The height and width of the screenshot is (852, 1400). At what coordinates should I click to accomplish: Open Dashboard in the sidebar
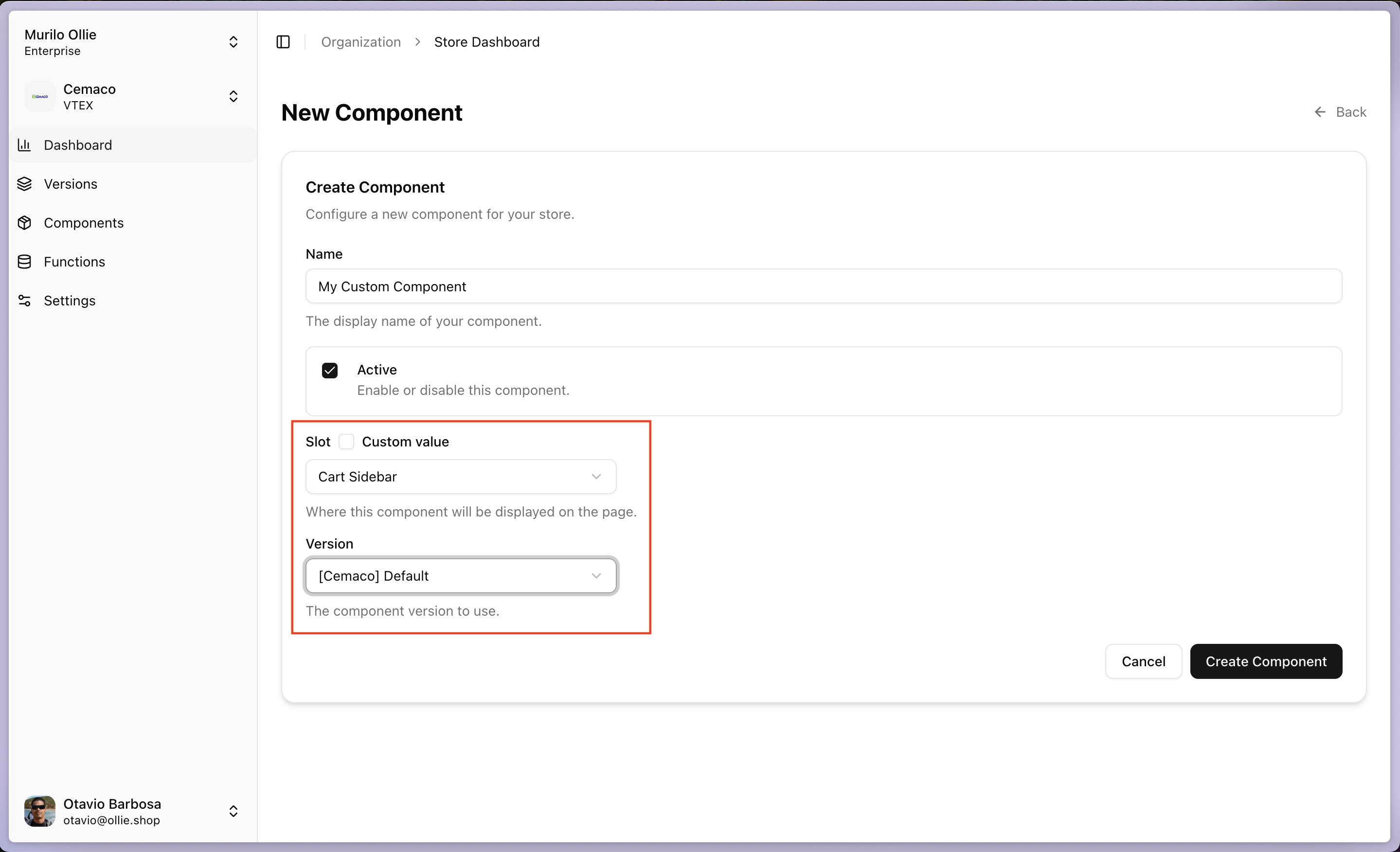[x=133, y=145]
